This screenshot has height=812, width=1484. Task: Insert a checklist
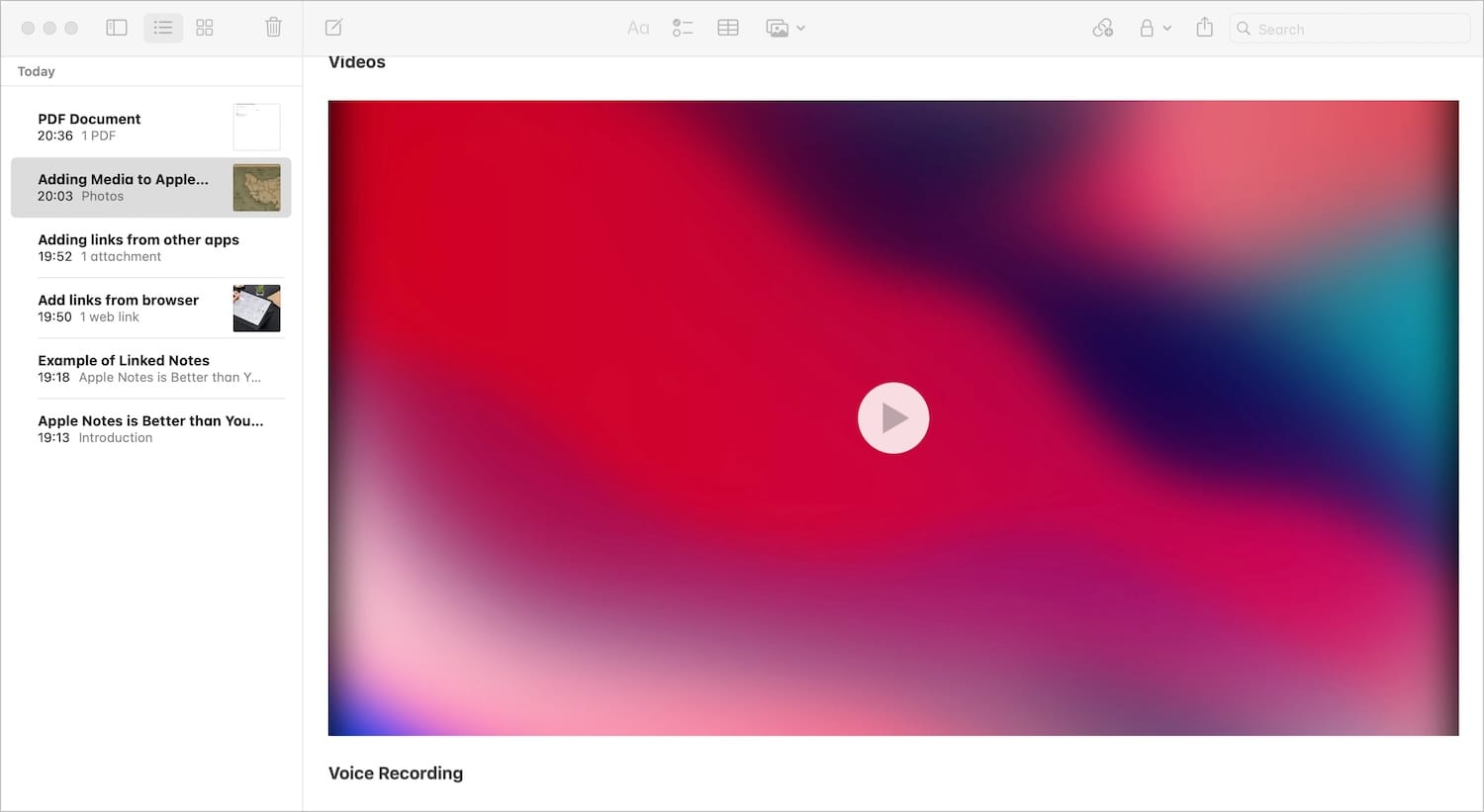[683, 28]
